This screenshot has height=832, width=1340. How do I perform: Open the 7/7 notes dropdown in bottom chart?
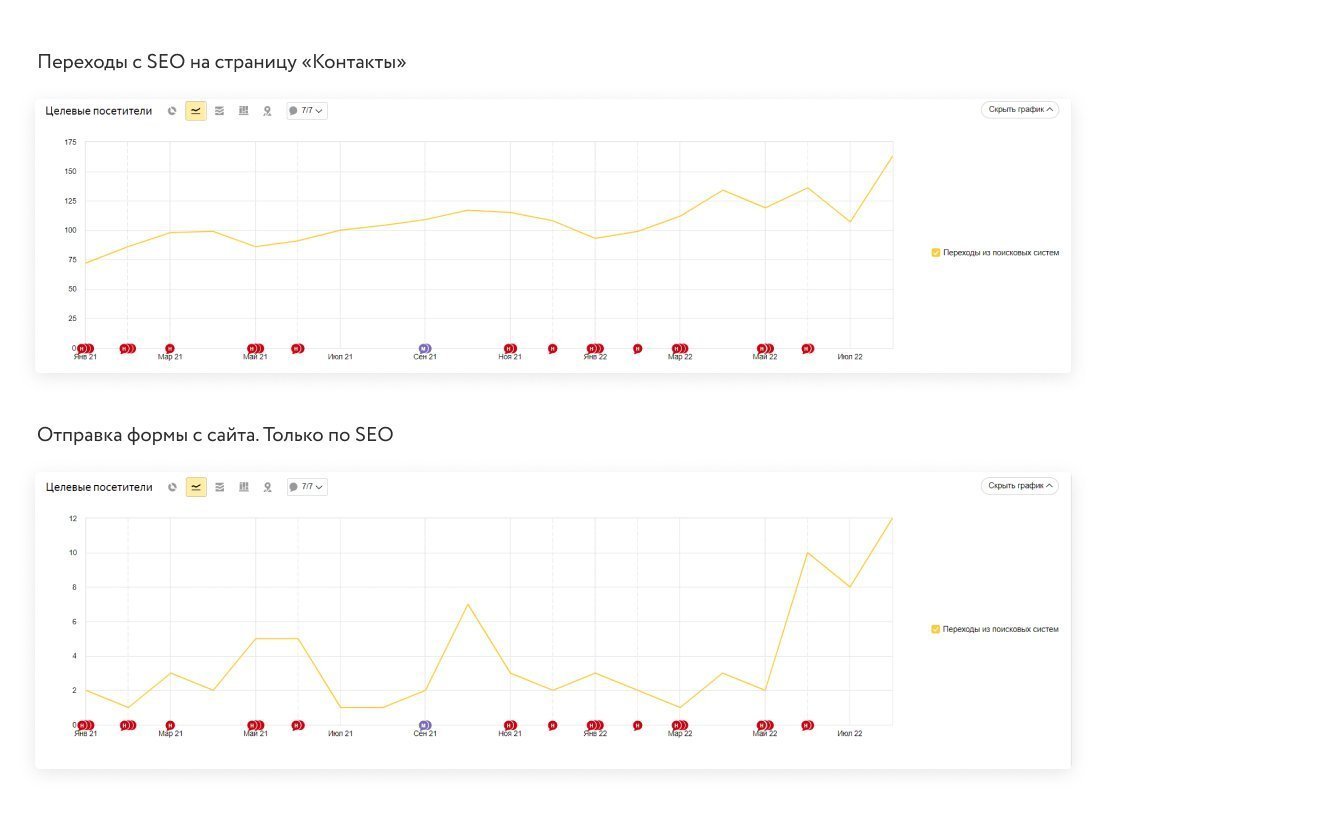tap(307, 487)
